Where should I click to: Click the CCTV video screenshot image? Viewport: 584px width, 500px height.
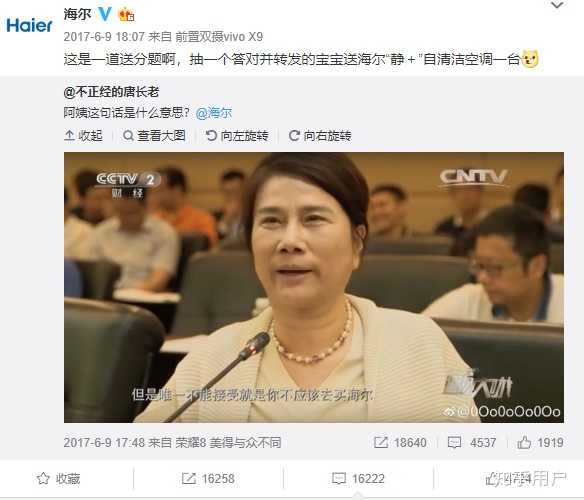coord(314,287)
